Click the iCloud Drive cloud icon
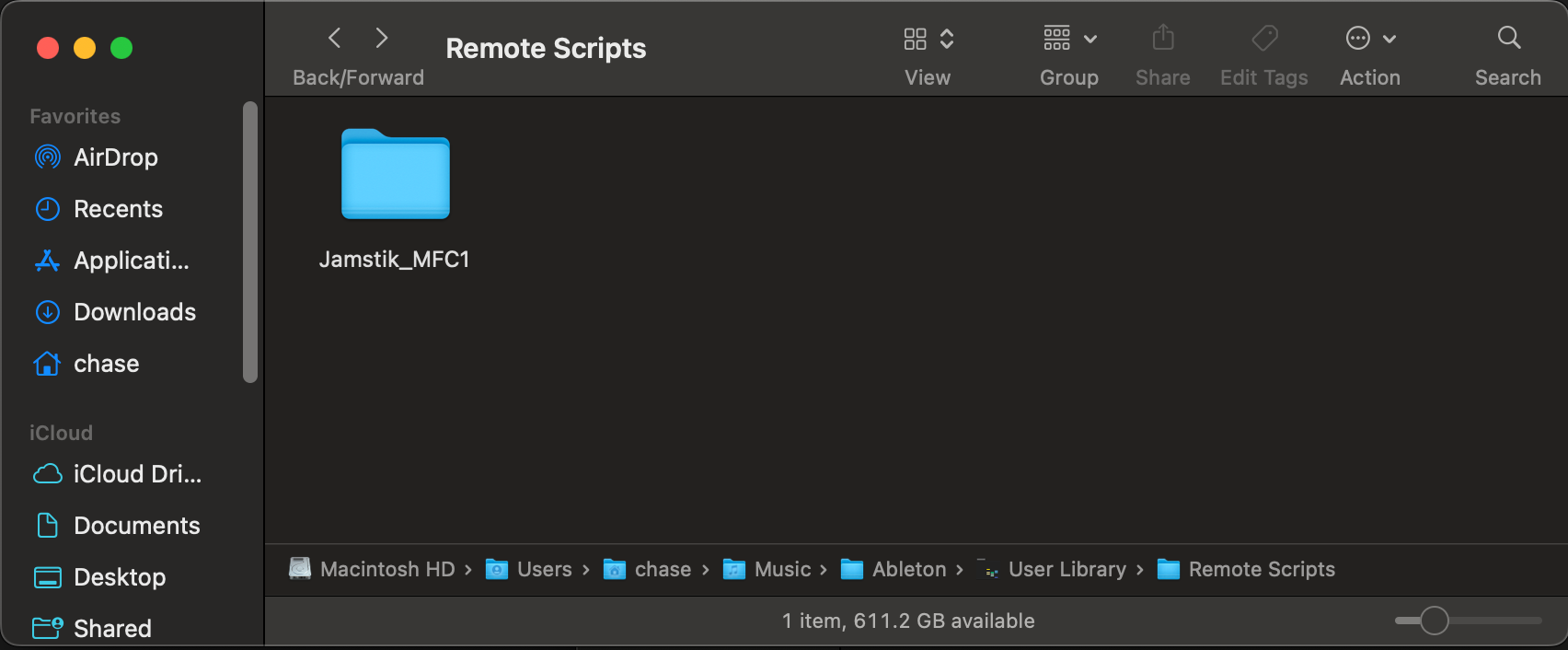 48,474
